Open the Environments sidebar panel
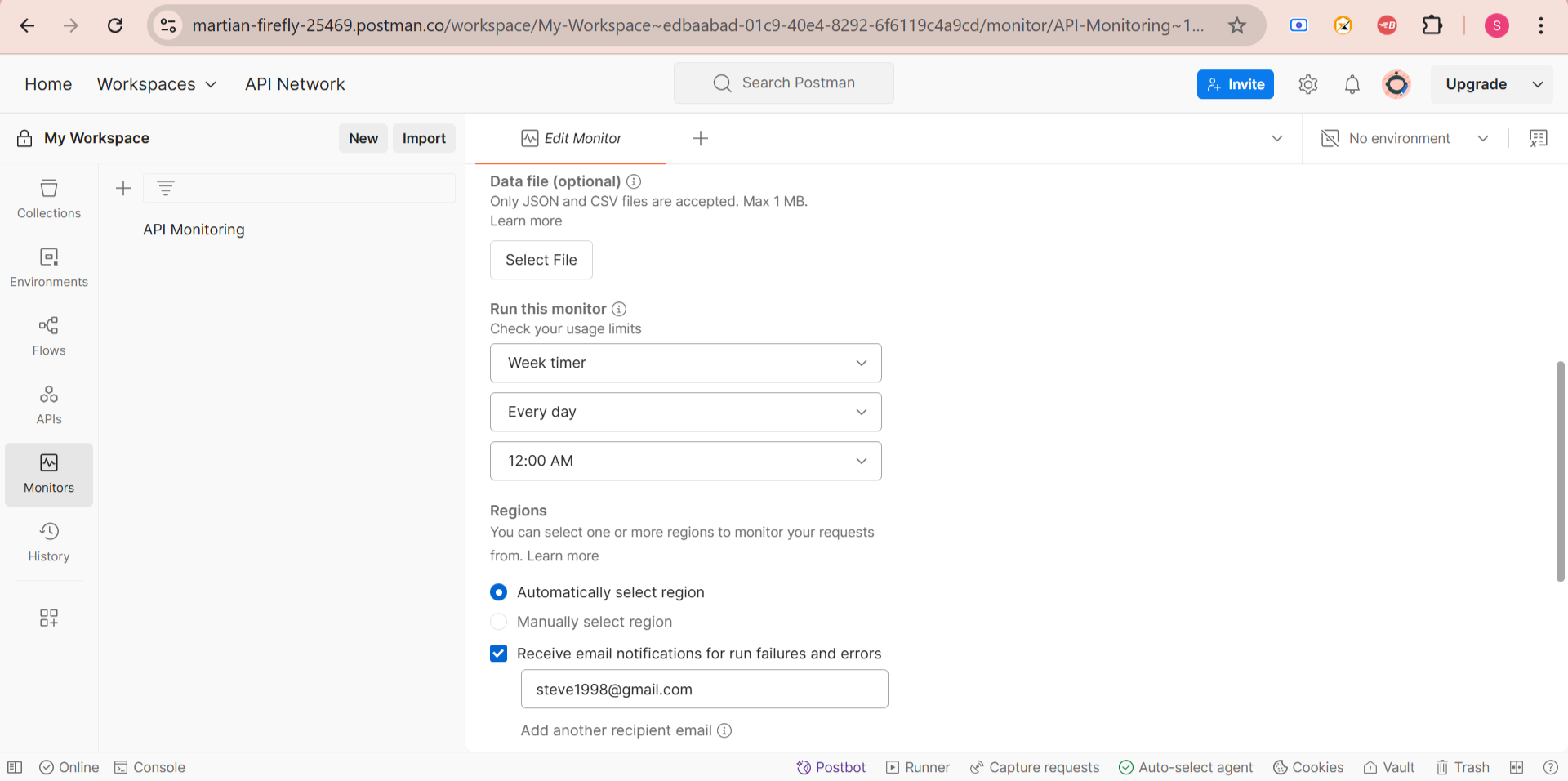Image resolution: width=1568 pixels, height=781 pixels. (x=49, y=268)
